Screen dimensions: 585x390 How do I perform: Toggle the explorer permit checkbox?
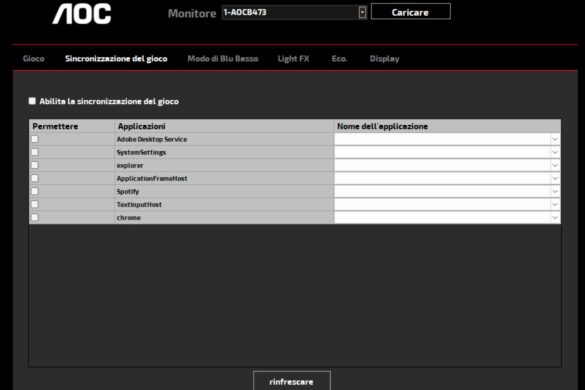click(35, 165)
